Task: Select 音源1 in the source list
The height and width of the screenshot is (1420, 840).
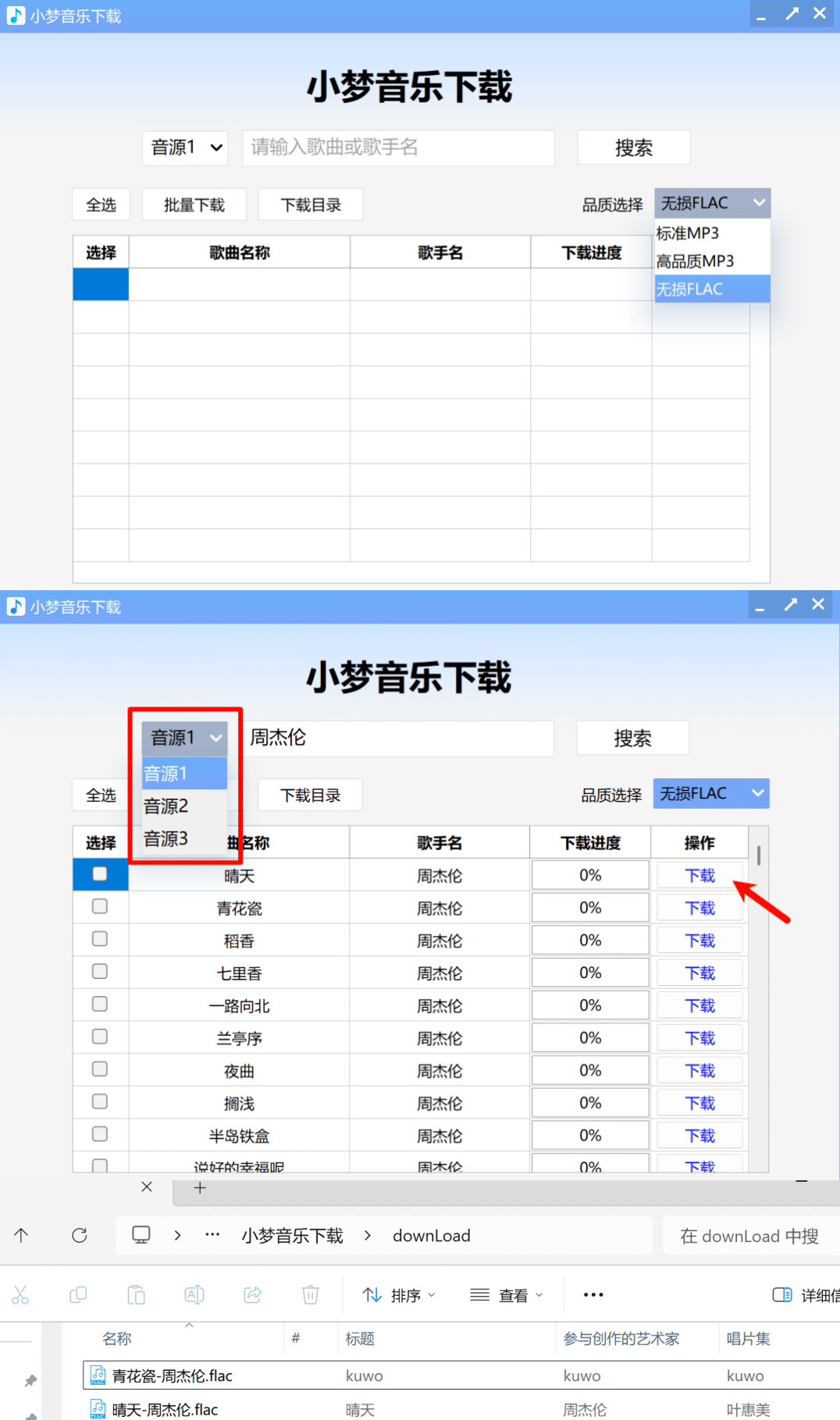Action: 184,774
